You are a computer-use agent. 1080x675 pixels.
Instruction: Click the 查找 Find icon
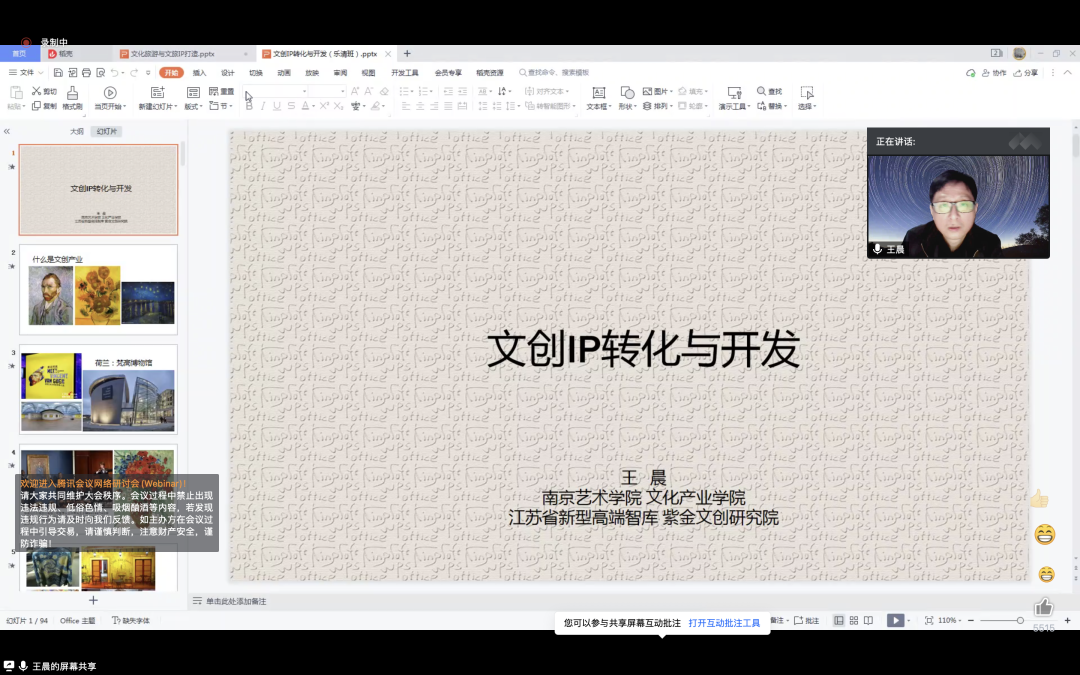[770, 91]
